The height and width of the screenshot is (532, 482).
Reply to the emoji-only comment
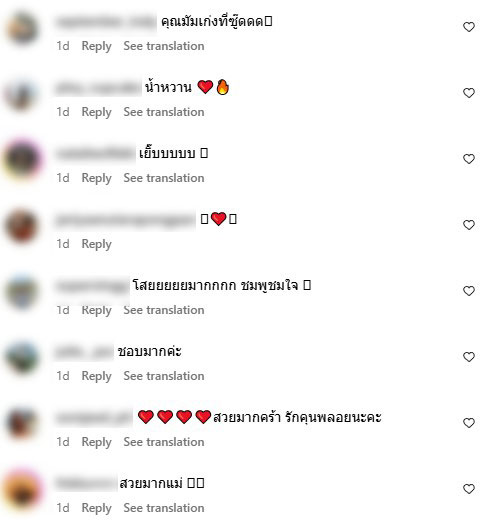click(96, 244)
